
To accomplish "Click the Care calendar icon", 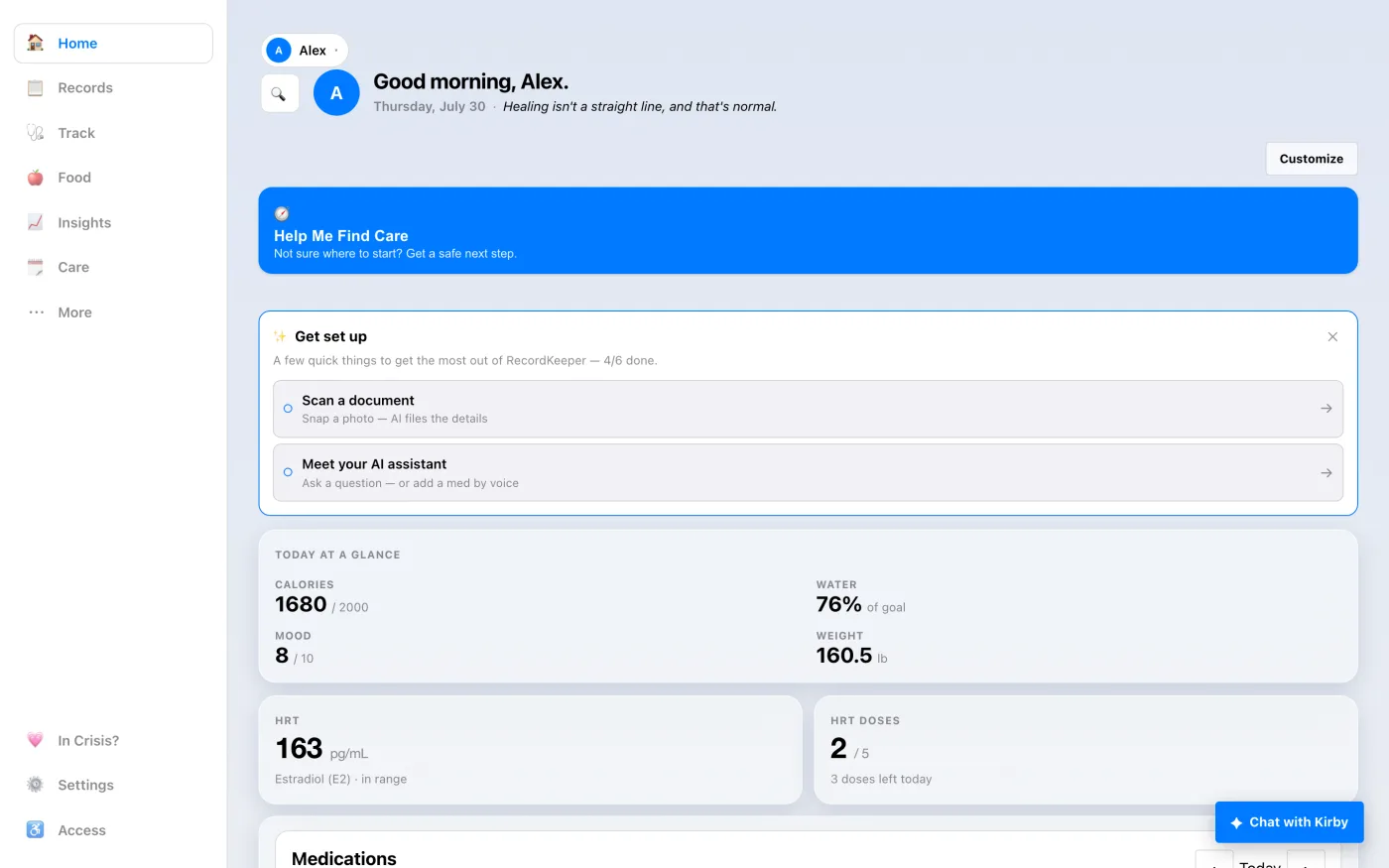I will click(x=36, y=267).
